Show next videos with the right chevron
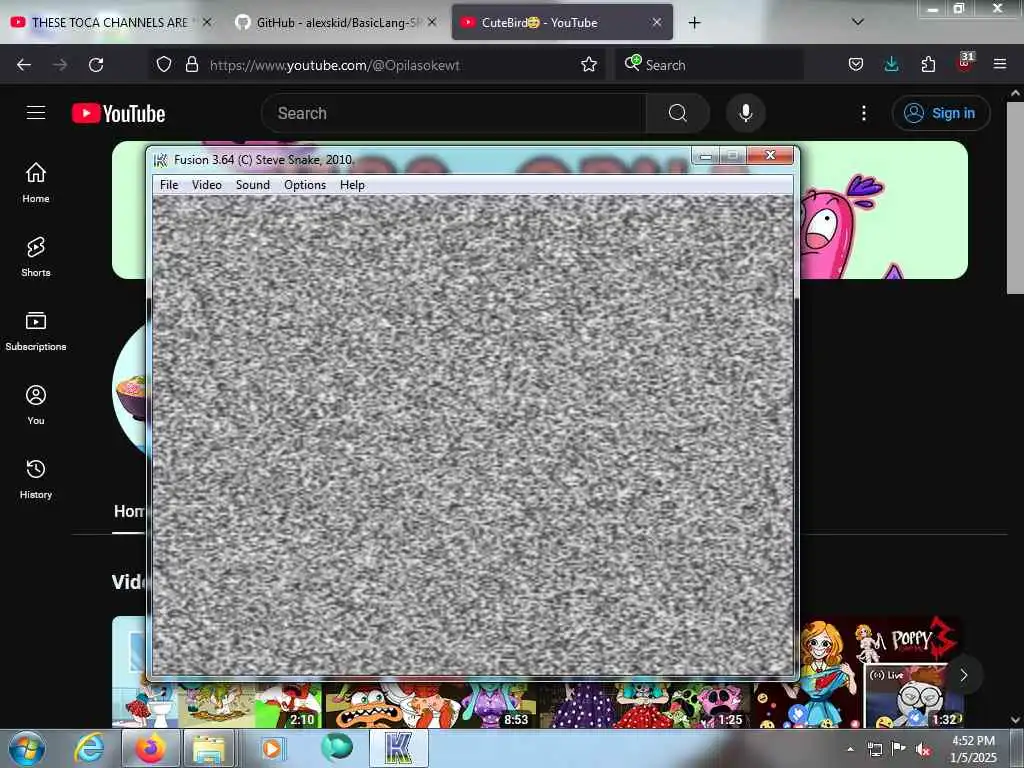Viewport: 1024px width, 768px height. [x=963, y=675]
